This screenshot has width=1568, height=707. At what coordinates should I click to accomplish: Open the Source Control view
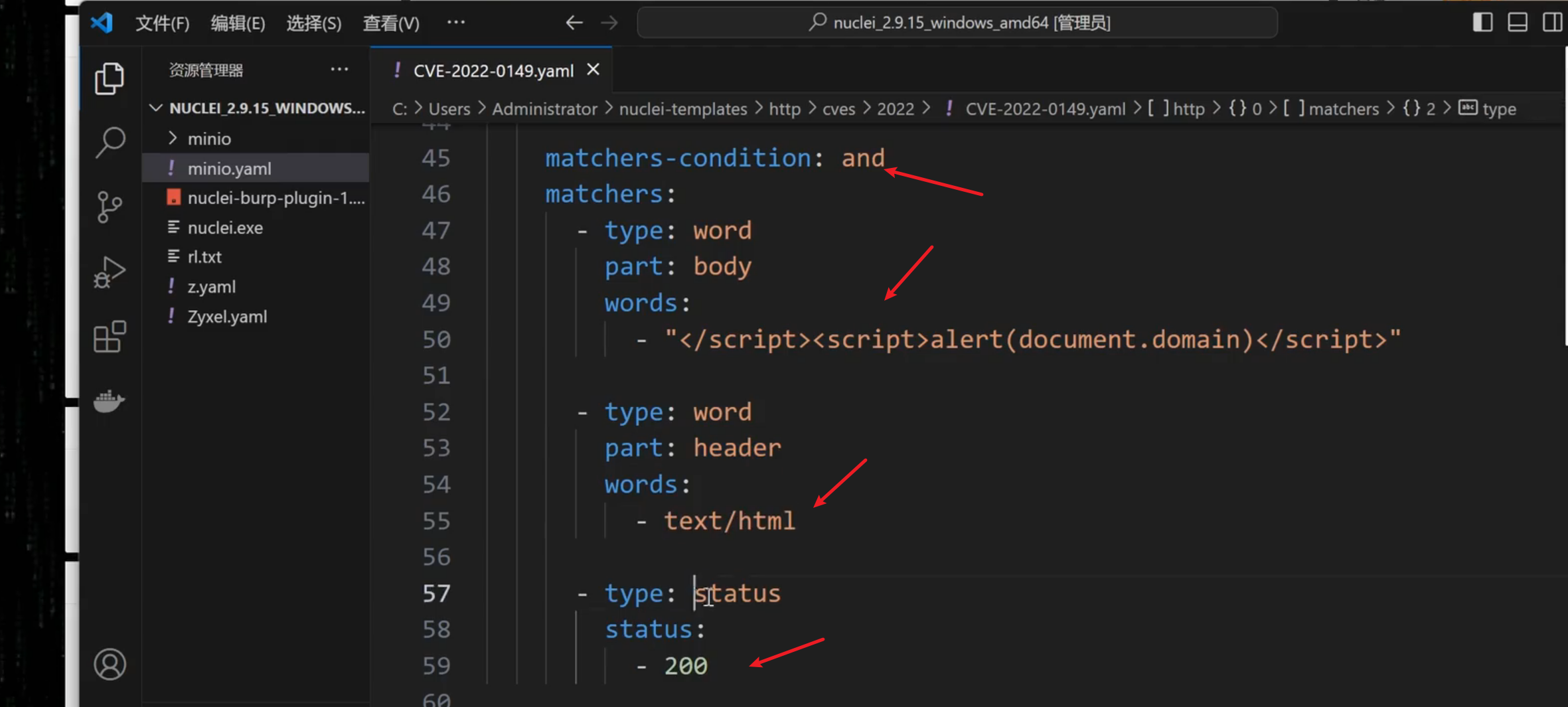[110, 206]
